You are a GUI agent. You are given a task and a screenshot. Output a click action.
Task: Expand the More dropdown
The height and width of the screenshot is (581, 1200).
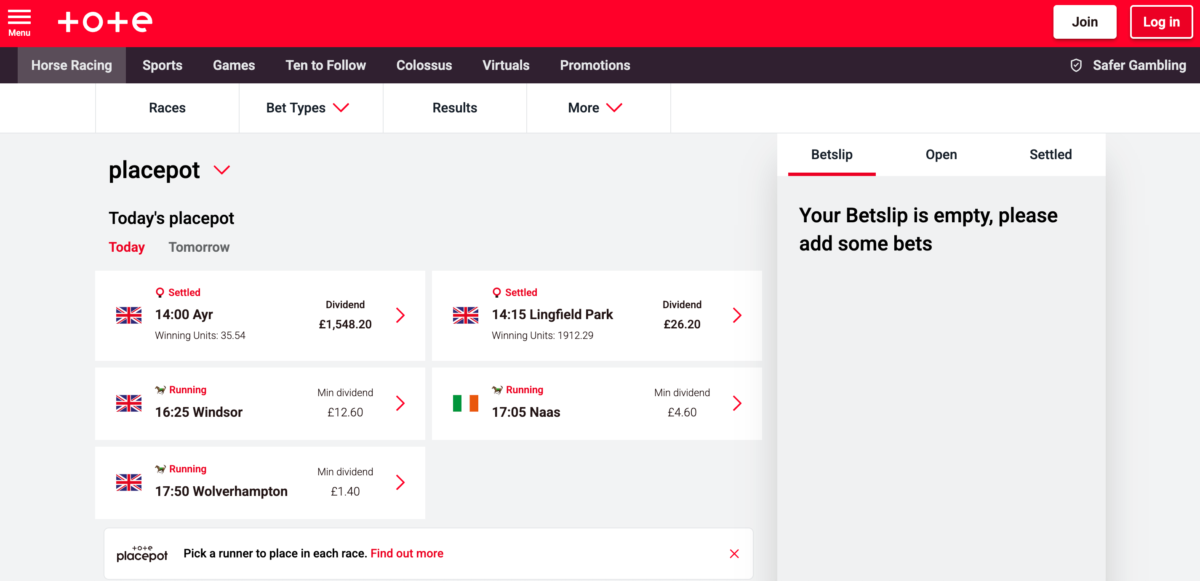pyautogui.click(x=598, y=108)
